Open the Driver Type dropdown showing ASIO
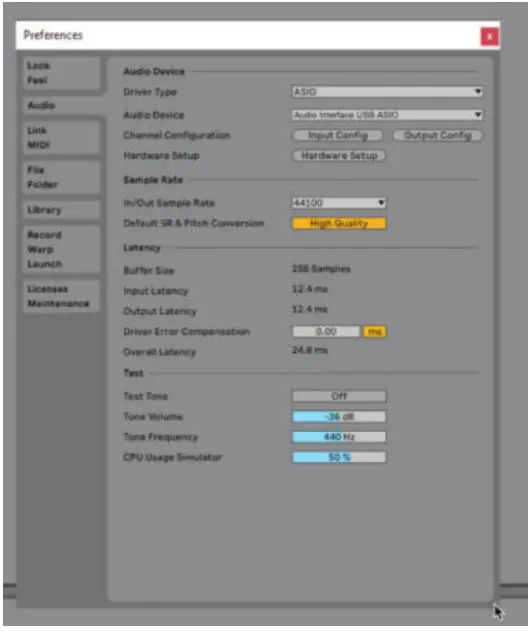Screen dimensions: 531x632 pos(387,92)
